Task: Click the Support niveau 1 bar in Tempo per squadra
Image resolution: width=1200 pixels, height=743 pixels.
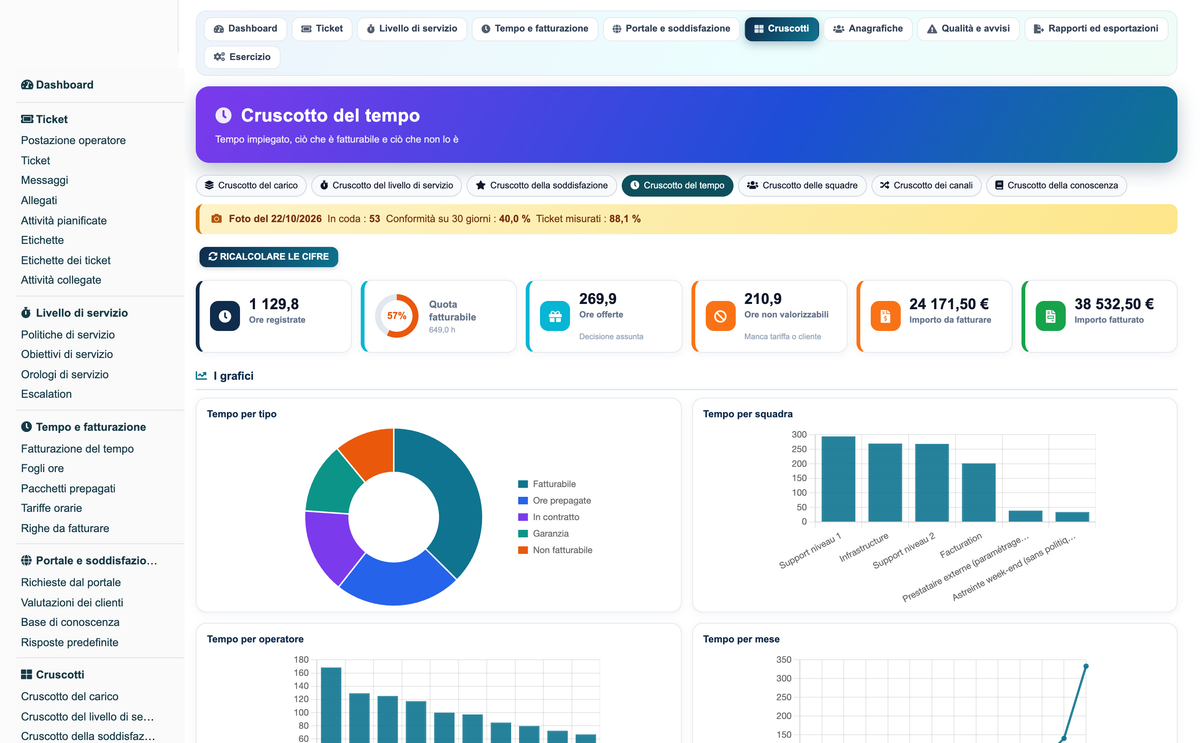Action: click(839, 479)
